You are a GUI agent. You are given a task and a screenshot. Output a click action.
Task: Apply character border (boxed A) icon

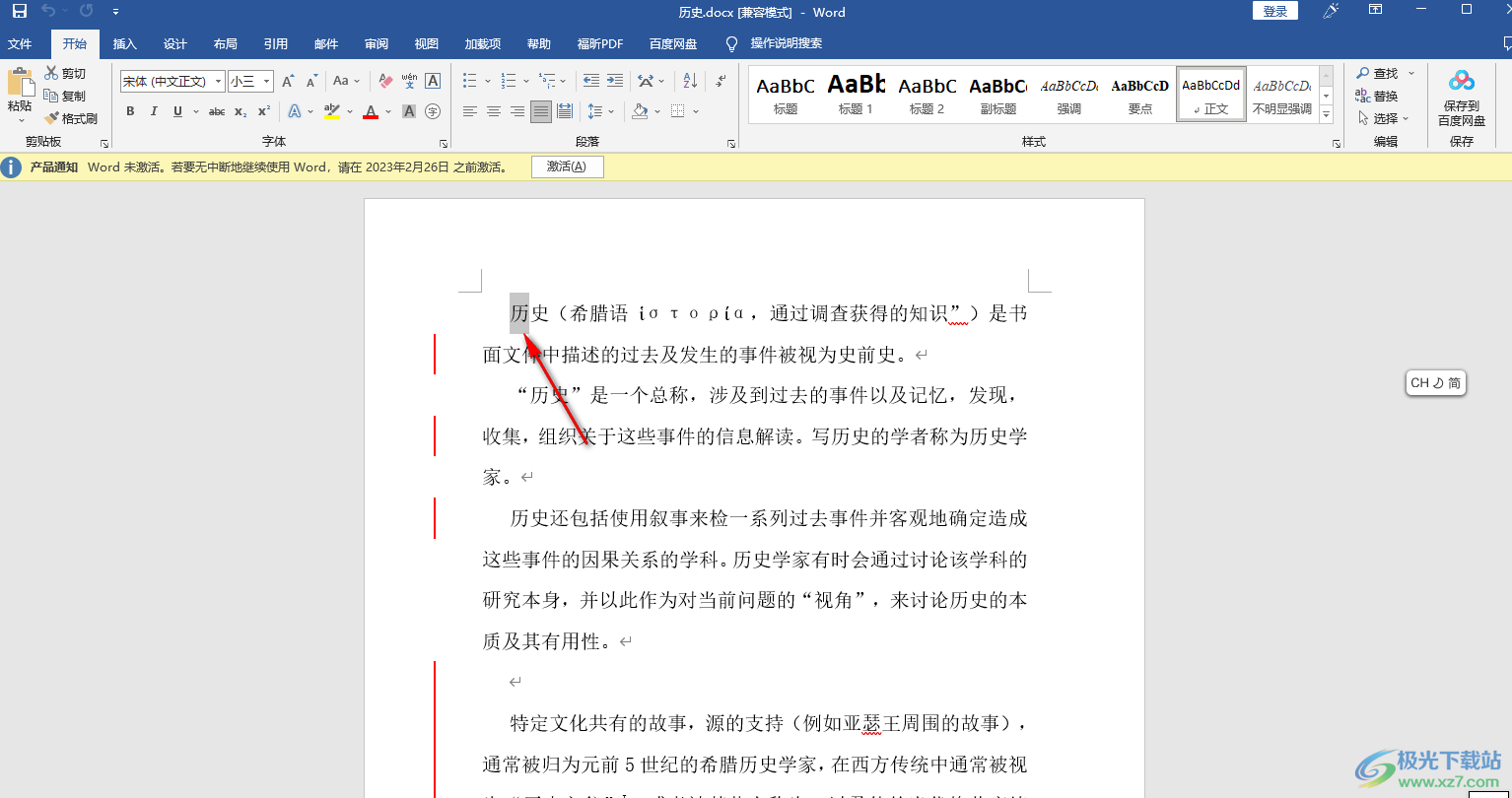tap(432, 81)
